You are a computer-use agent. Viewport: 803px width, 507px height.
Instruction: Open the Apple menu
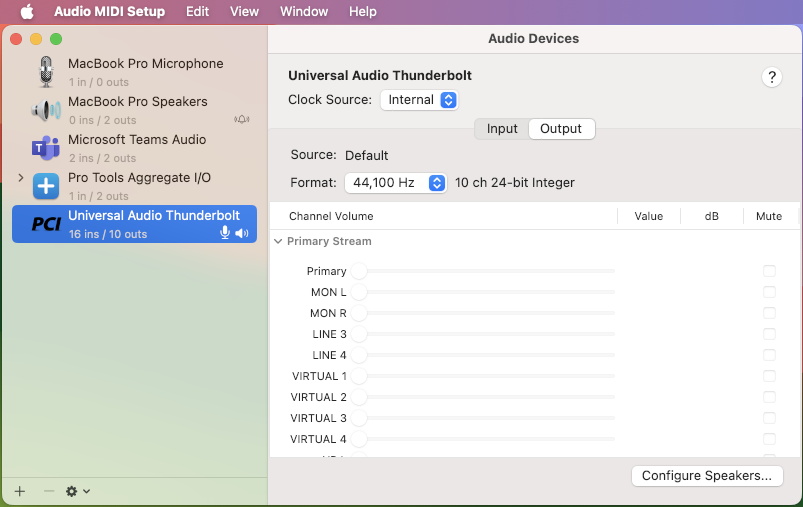click(27, 12)
